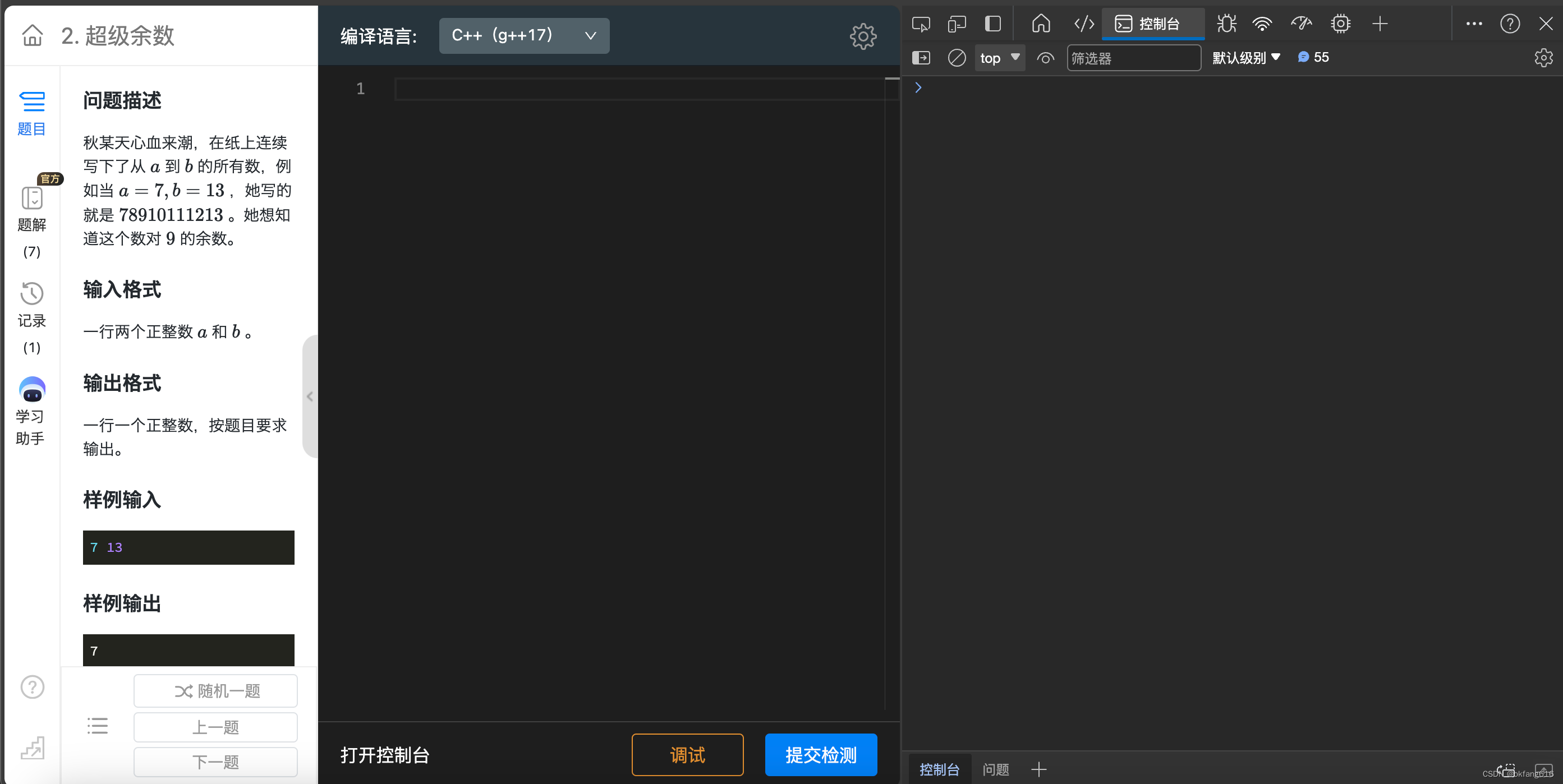The height and width of the screenshot is (784, 1563).
Task: Click the sample output value 7
Action: pyautogui.click(x=94, y=651)
